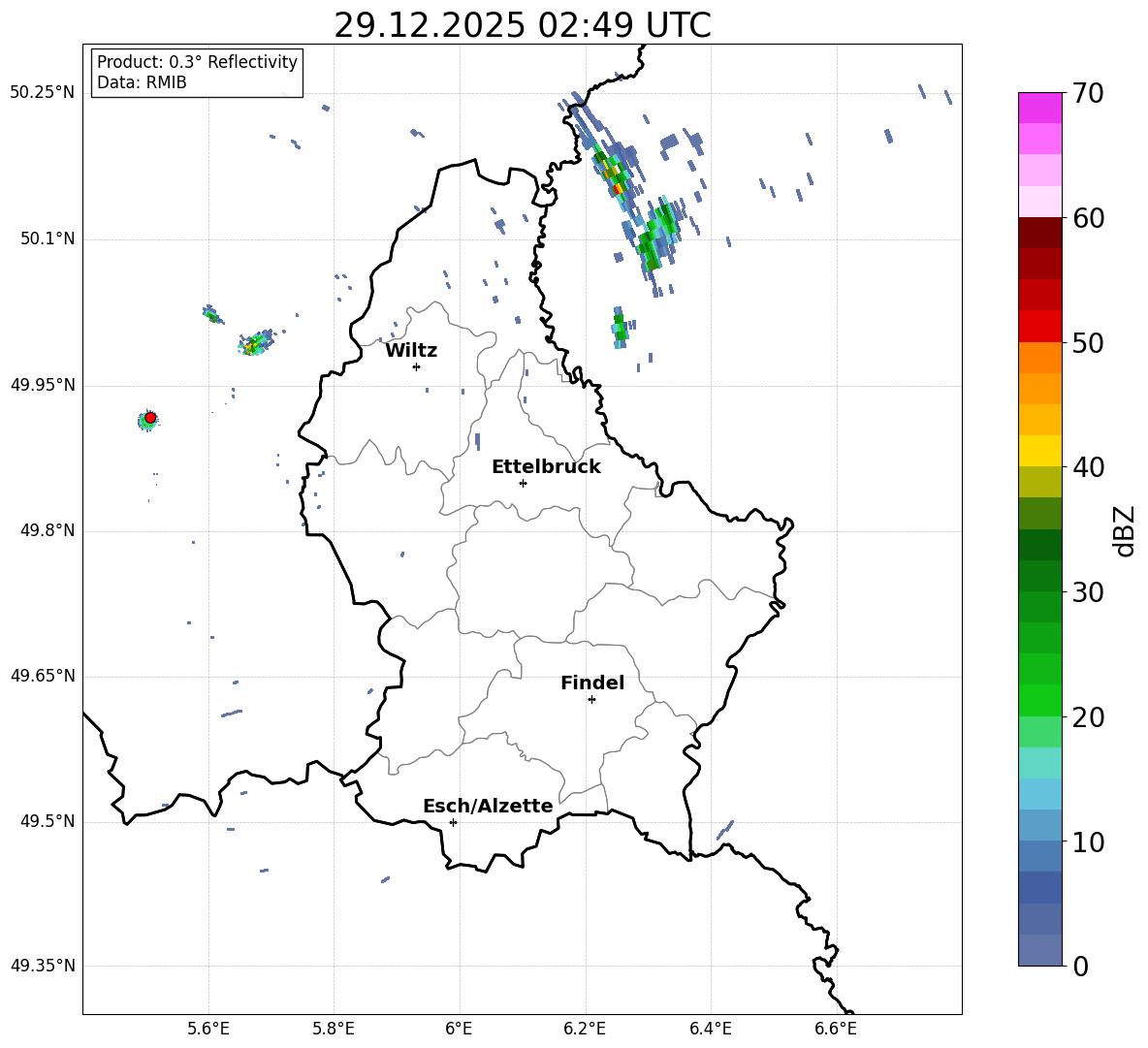
Task: Click the 5.8°E longitude label
Action: 334,1029
